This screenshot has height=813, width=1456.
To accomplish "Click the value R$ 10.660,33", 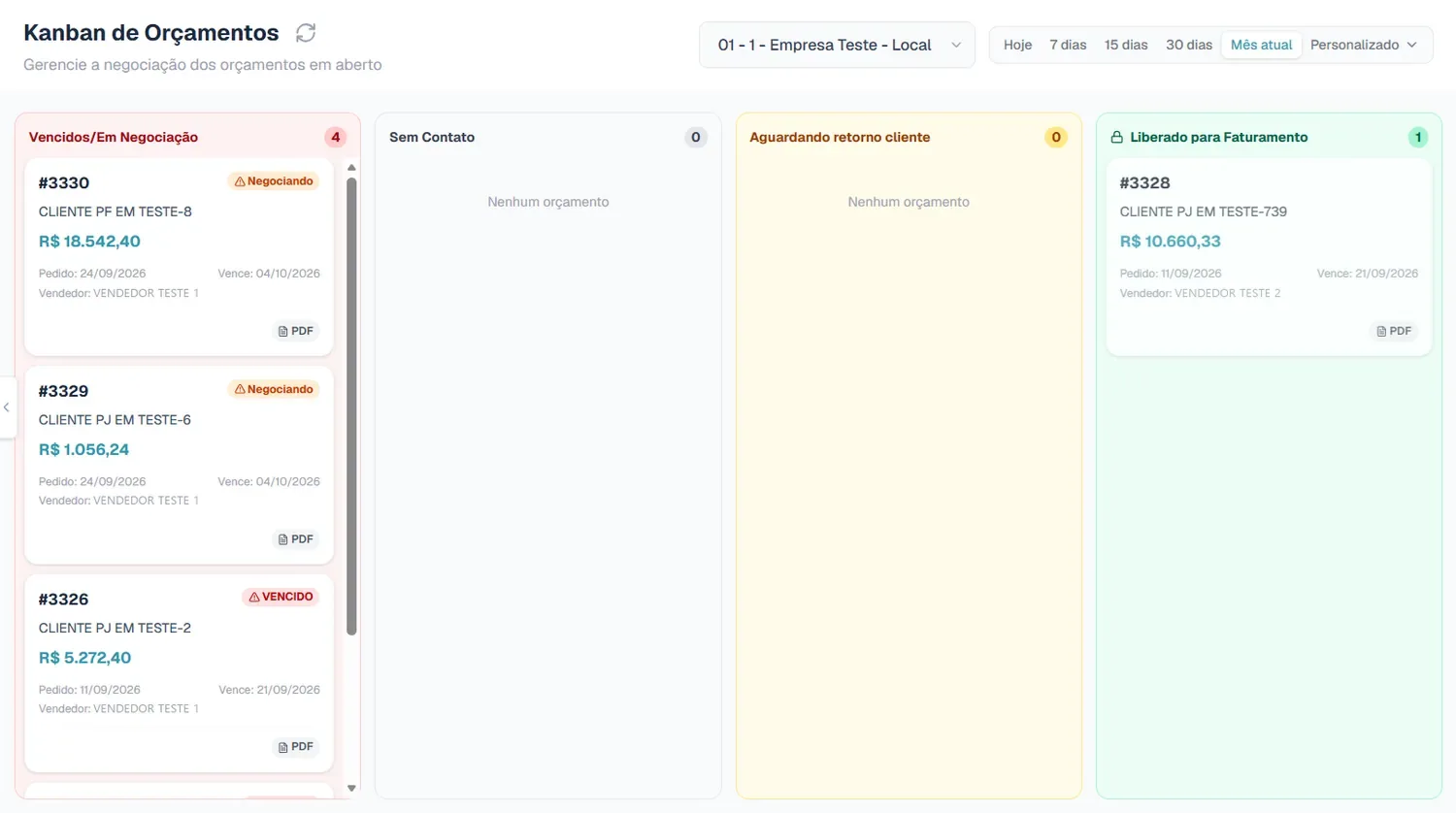I will pyautogui.click(x=1171, y=242).
